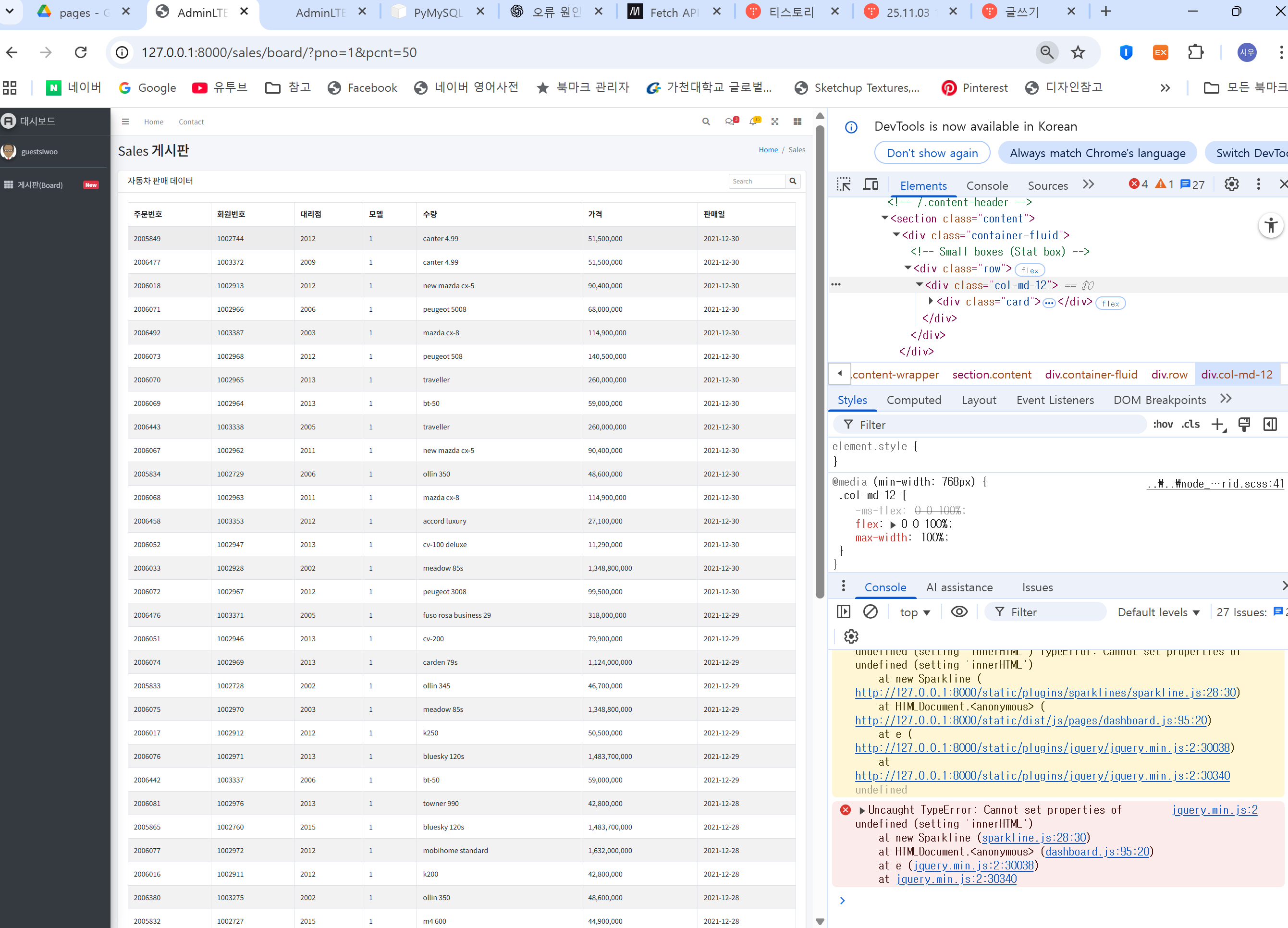Collapse the div class row node

[908, 268]
